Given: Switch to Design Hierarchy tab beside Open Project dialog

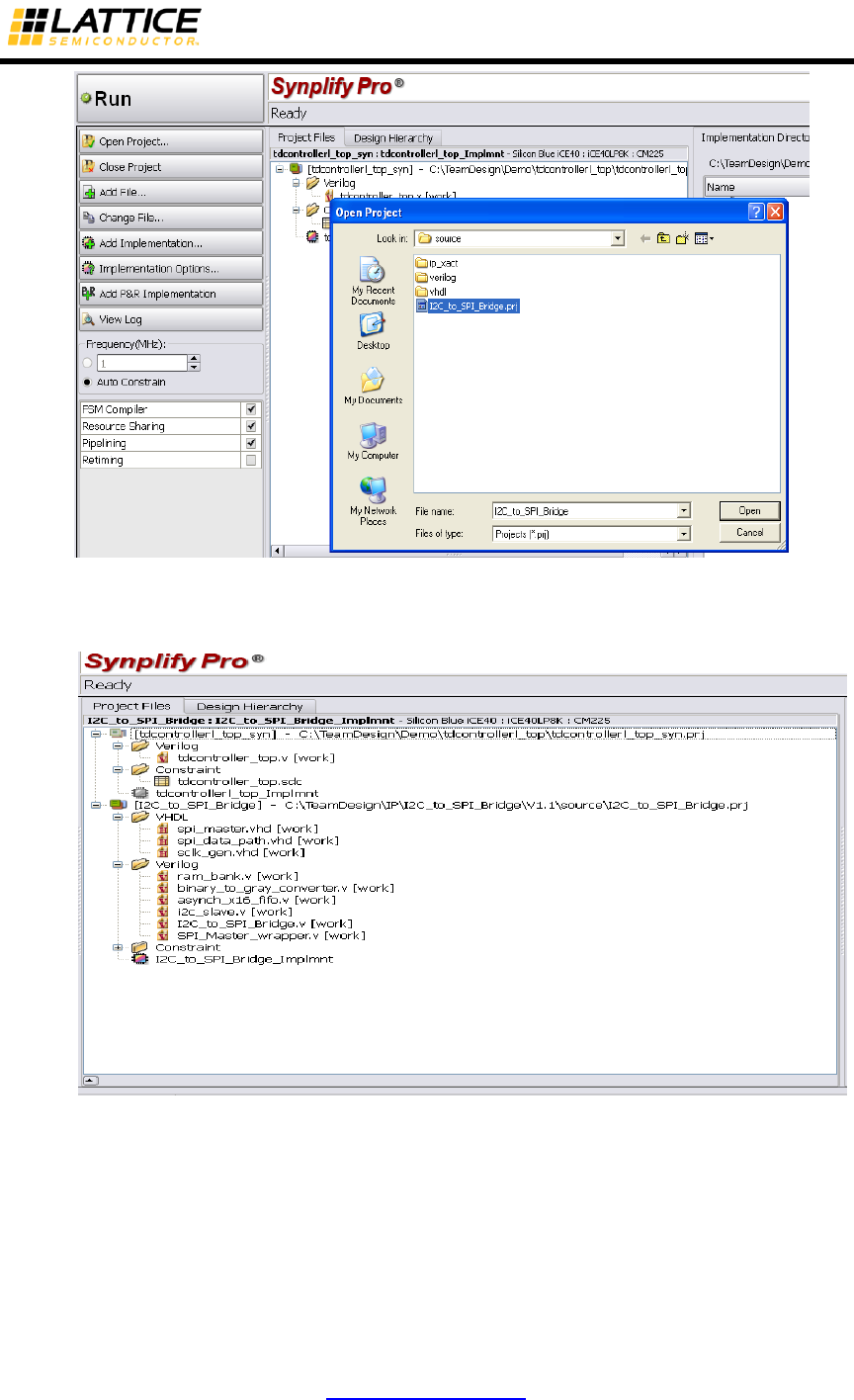Looking at the screenshot, I should pyautogui.click(x=392, y=138).
